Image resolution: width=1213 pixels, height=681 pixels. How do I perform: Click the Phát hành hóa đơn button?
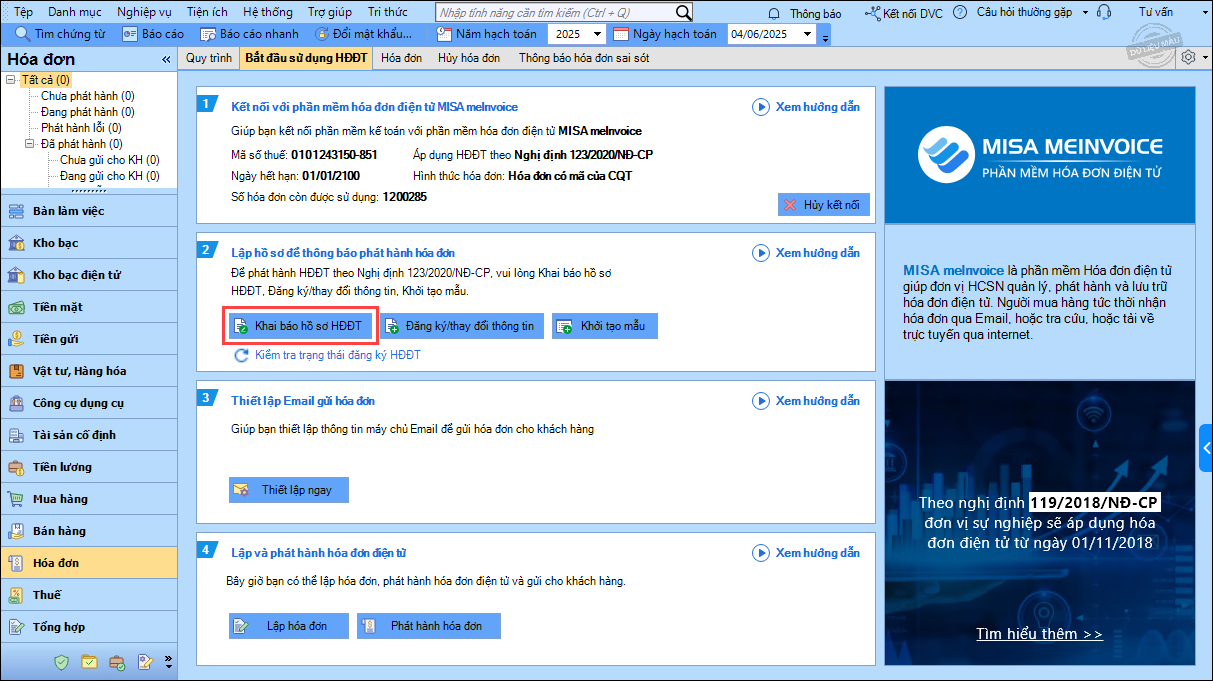(428, 626)
